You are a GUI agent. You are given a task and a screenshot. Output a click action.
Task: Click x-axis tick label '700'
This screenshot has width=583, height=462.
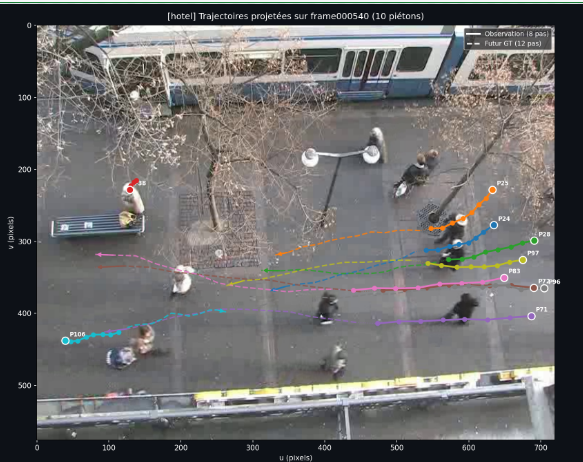[540, 448]
